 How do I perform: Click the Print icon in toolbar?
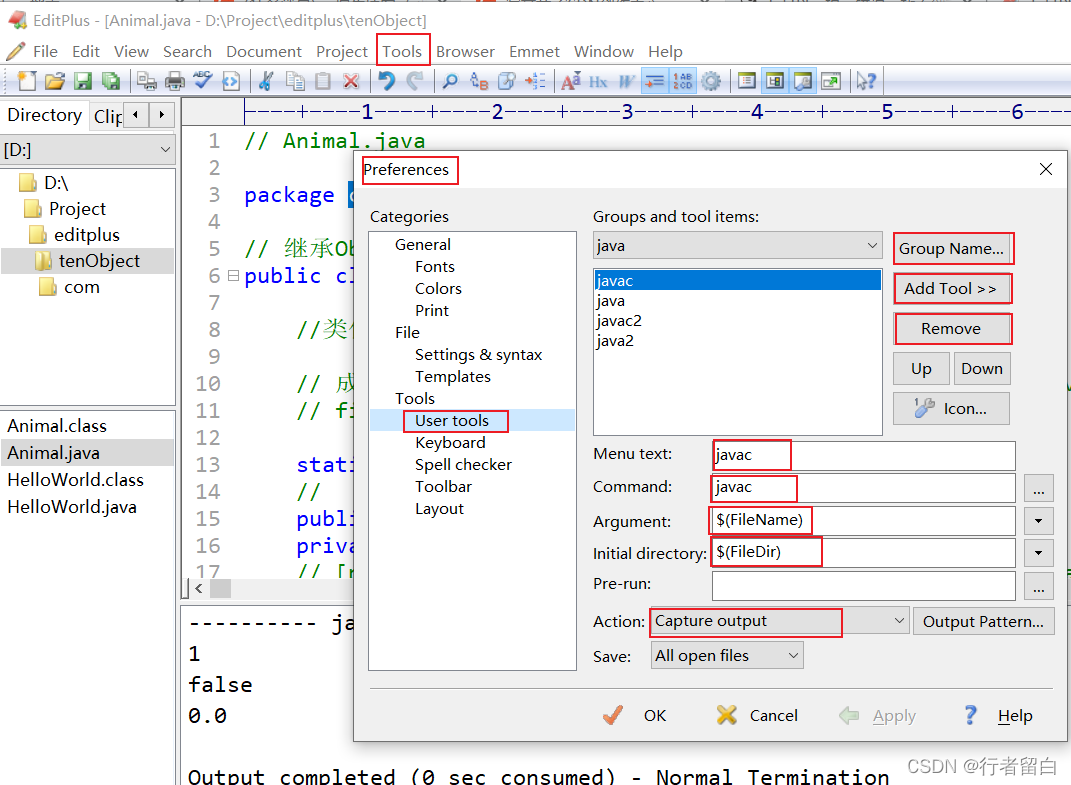pyautogui.click(x=175, y=81)
